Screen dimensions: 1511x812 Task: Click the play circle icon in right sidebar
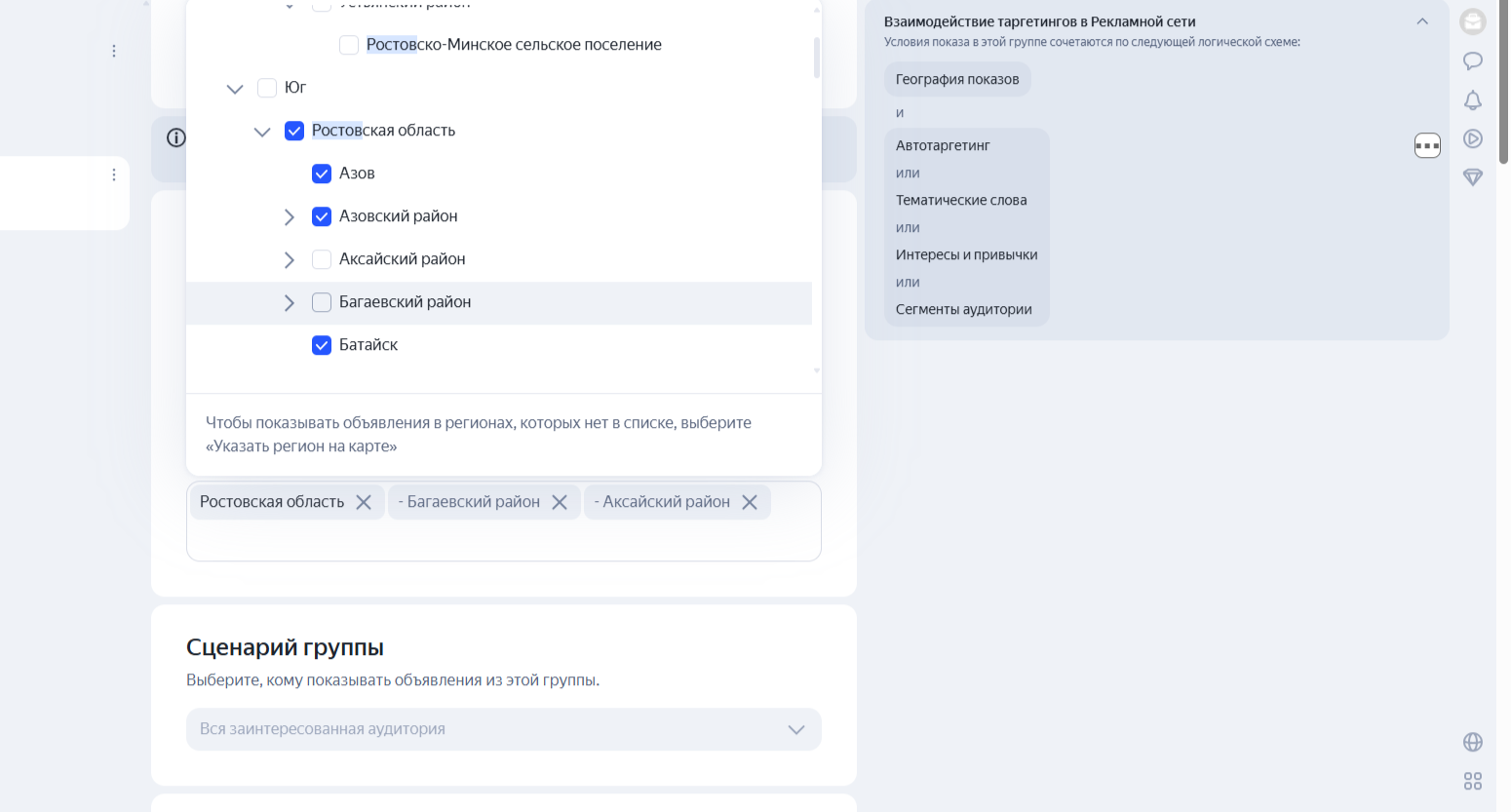pos(1472,138)
